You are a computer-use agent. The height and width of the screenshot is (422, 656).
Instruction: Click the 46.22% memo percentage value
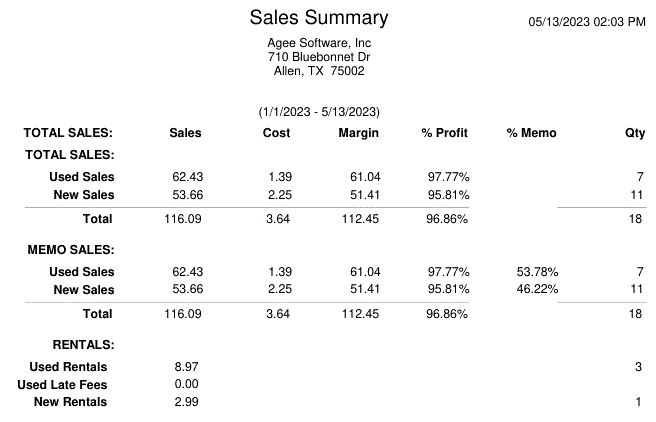coord(537,290)
